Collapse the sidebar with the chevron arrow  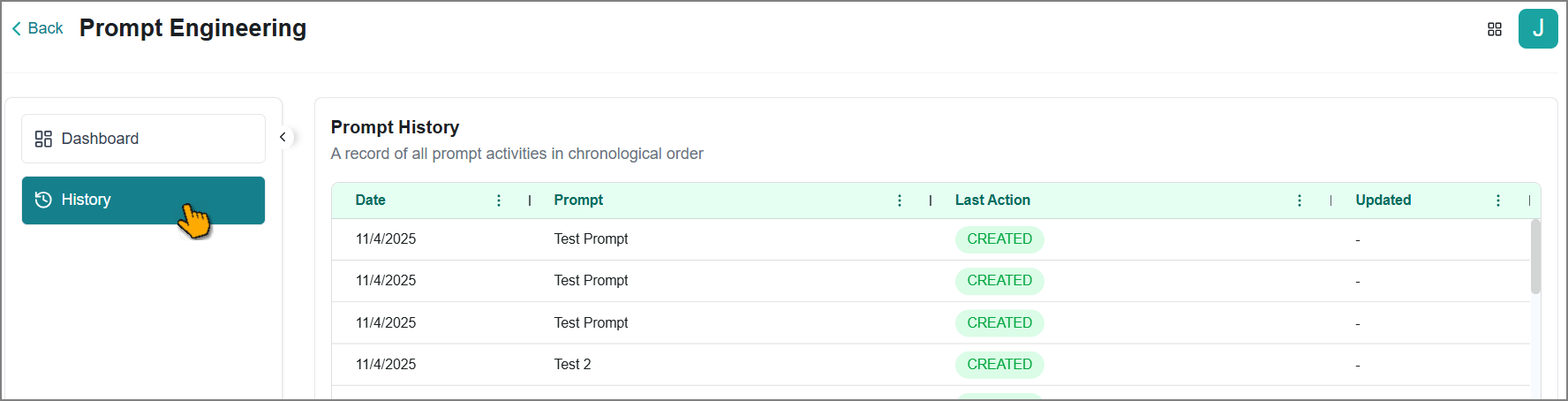point(283,137)
